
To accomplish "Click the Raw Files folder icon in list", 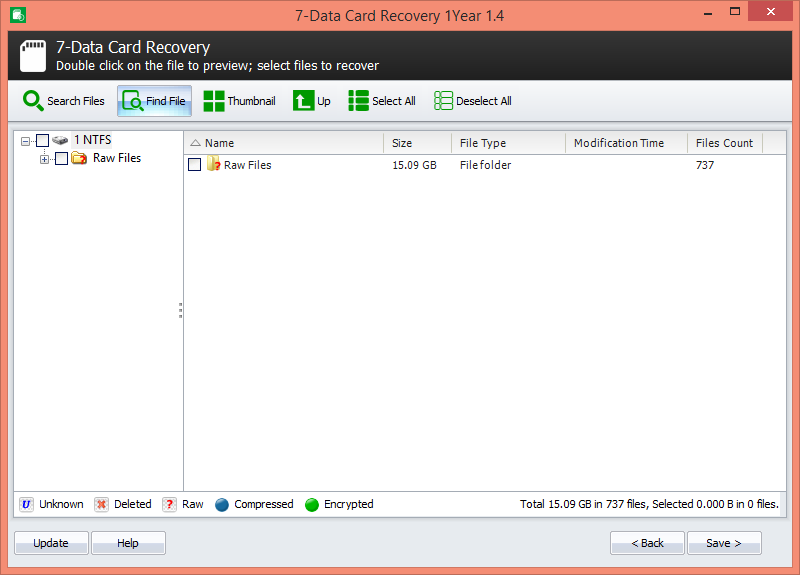I will (213, 164).
